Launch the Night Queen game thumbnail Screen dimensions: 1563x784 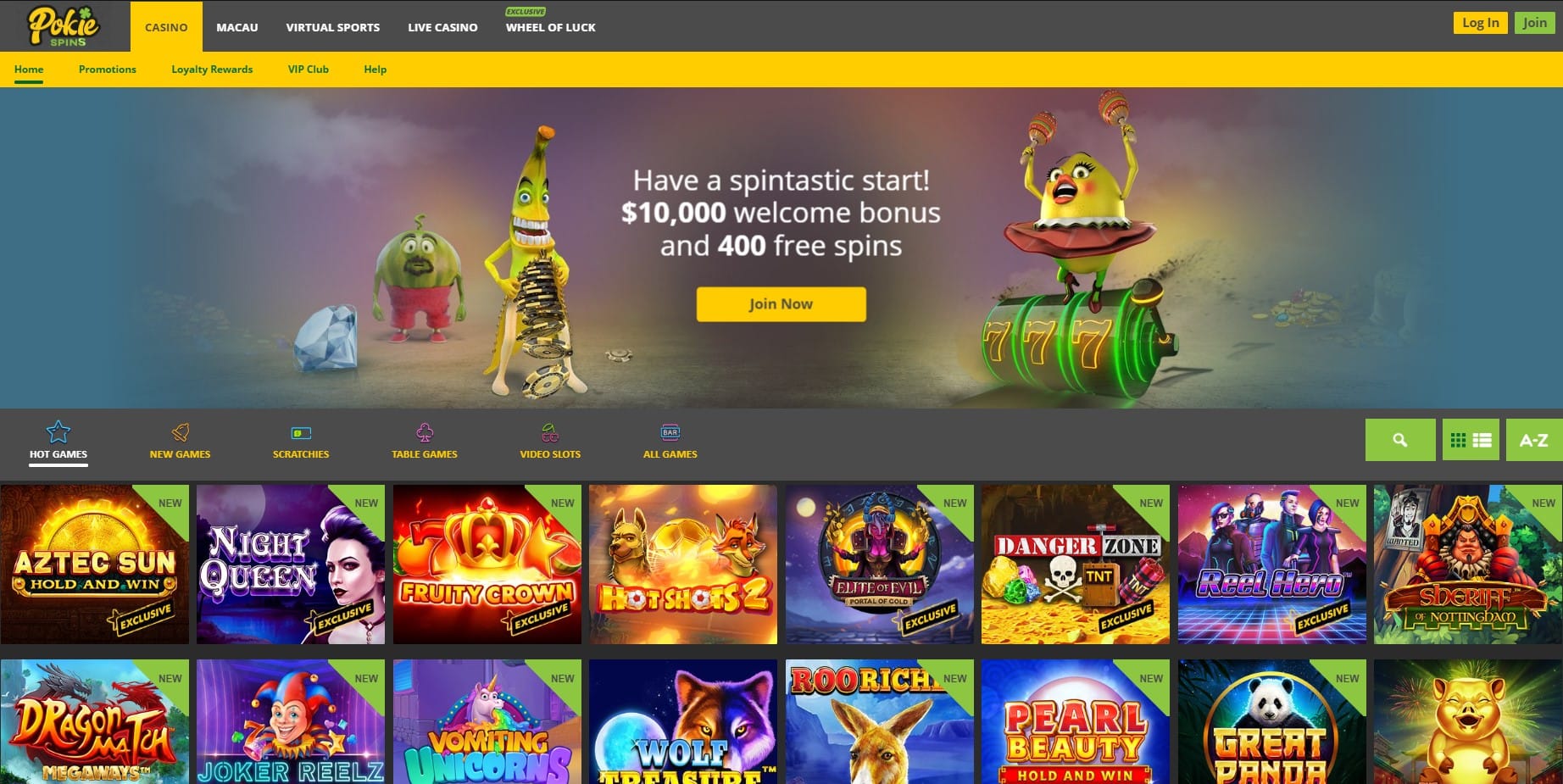click(291, 564)
